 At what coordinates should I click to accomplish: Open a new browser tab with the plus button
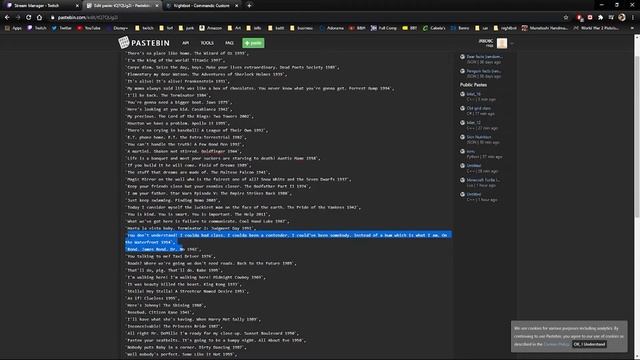pyautogui.click(x=249, y=6)
